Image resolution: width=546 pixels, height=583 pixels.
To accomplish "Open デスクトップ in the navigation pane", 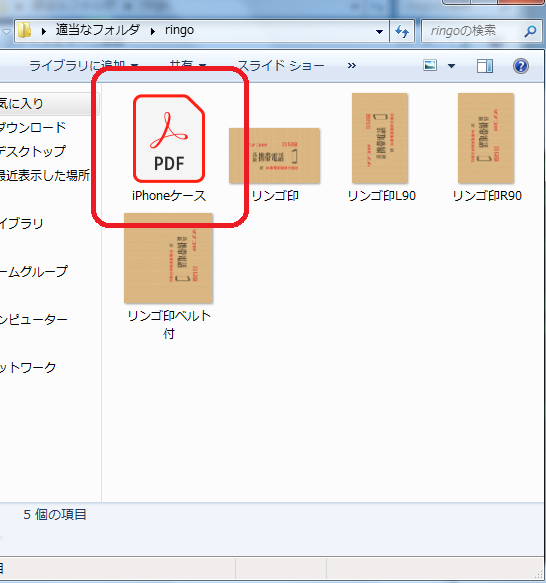I will tap(33, 151).
